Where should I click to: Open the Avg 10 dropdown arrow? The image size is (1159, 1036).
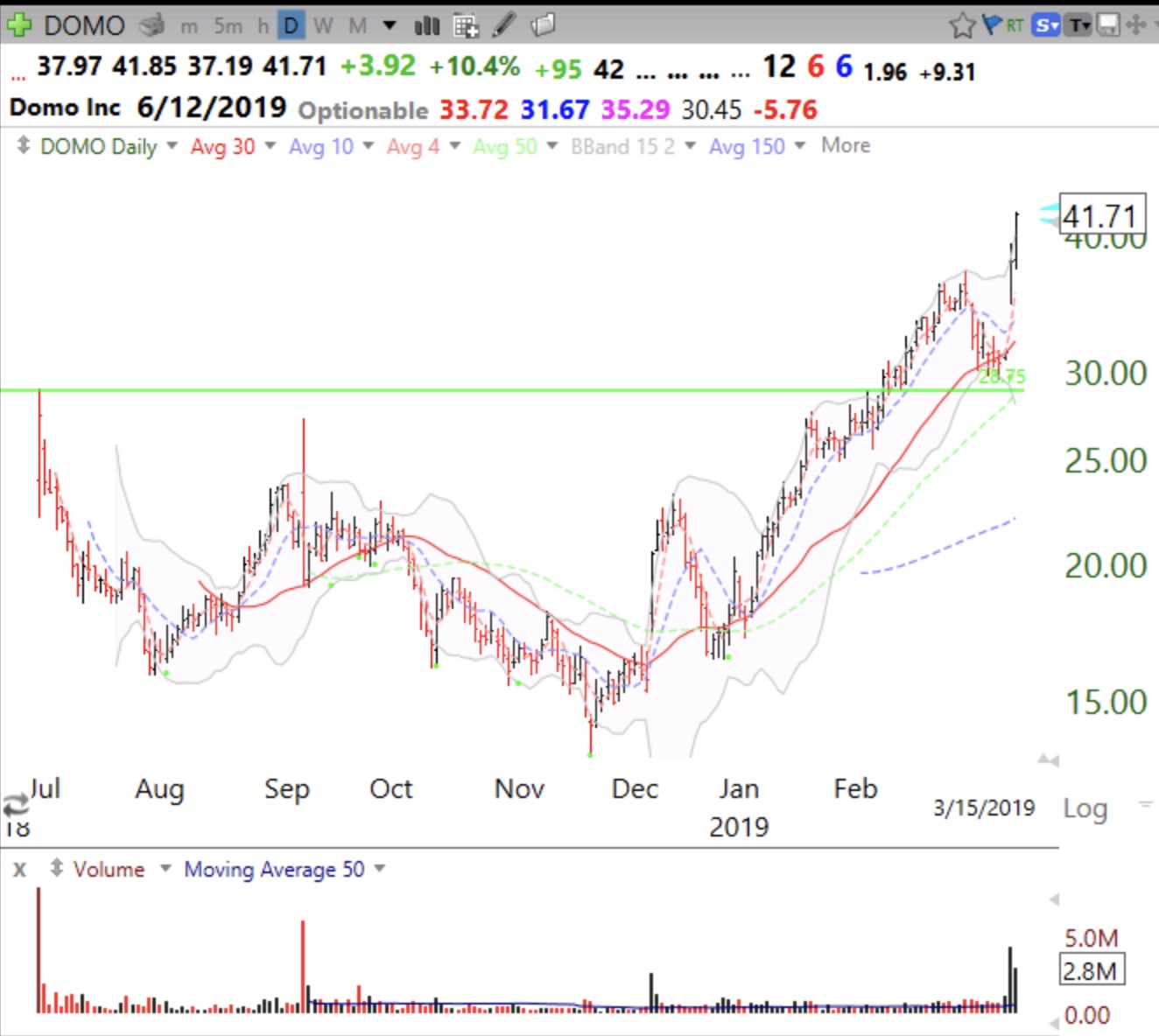[x=368, y=145]
